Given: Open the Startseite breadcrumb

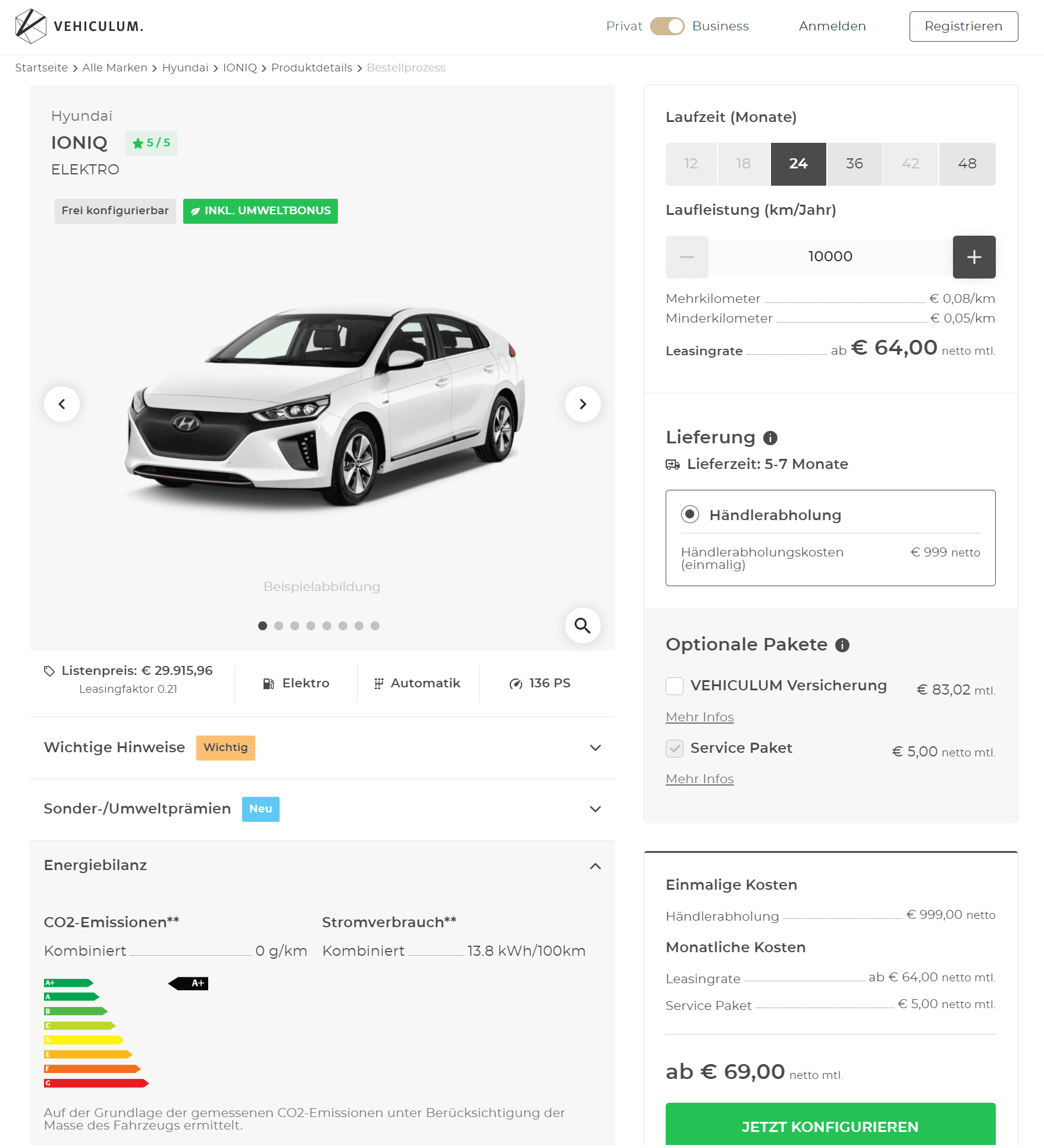Looking at the screenshot, I should tap(42, 68).
